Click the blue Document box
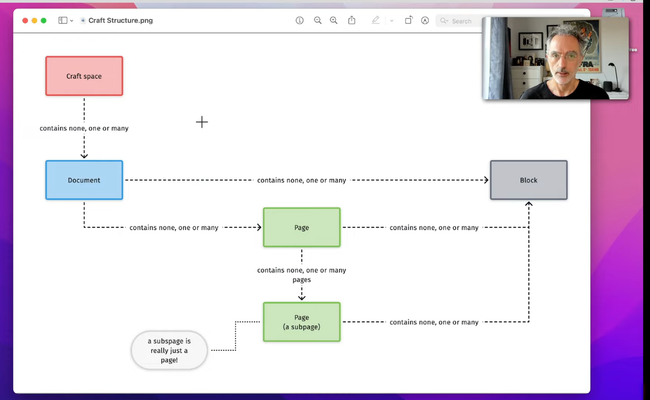The image size is (650, 400). tap(84, 180)
